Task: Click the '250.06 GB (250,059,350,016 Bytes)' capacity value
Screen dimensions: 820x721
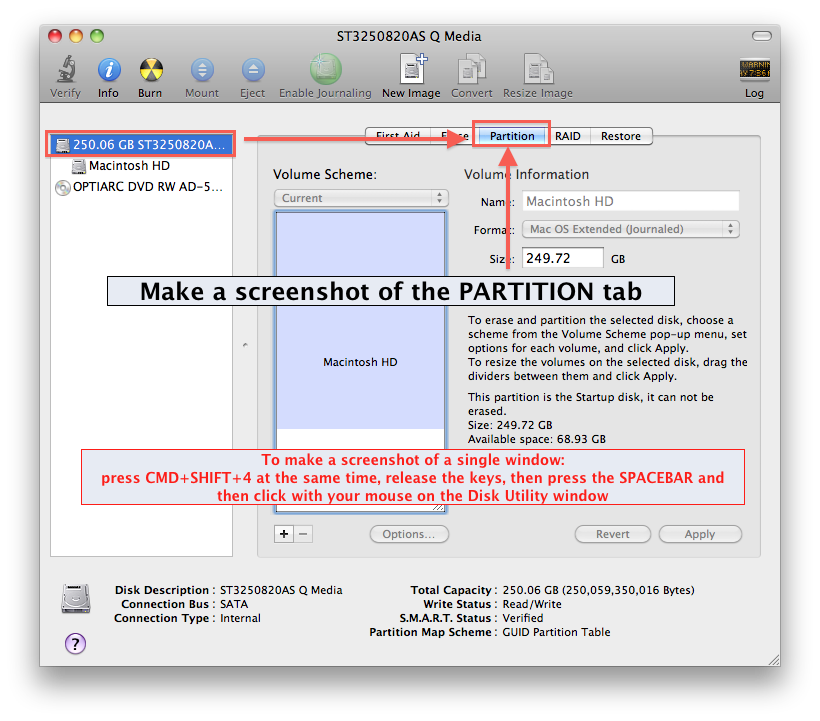Action: coord(598,590)
